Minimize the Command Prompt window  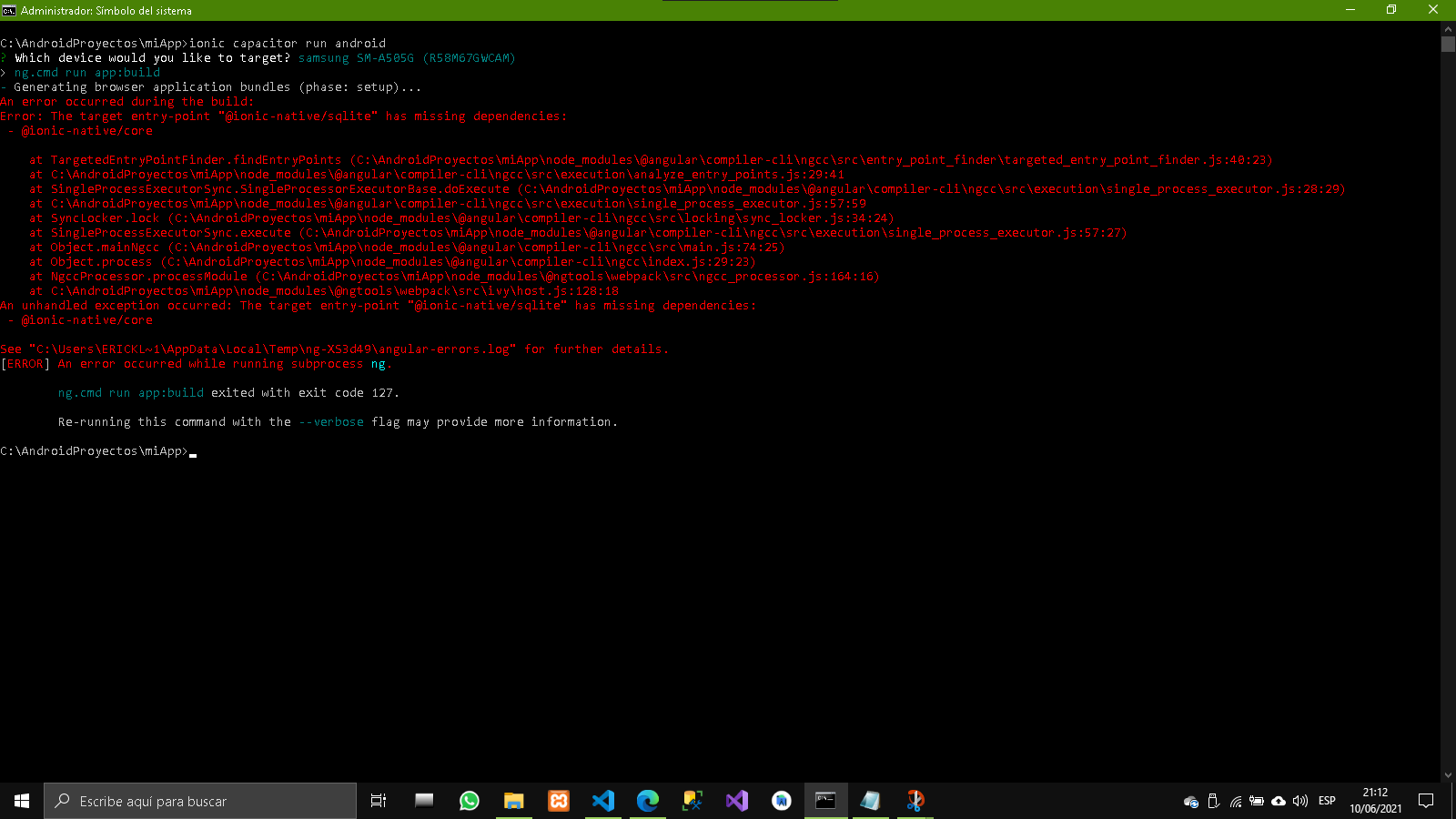click(1350, 10)
